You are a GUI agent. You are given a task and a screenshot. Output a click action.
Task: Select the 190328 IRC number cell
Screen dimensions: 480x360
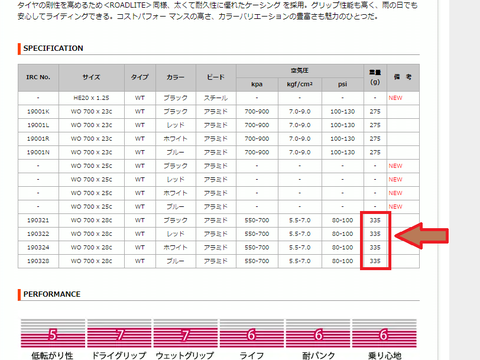click(x=38, y=261)
